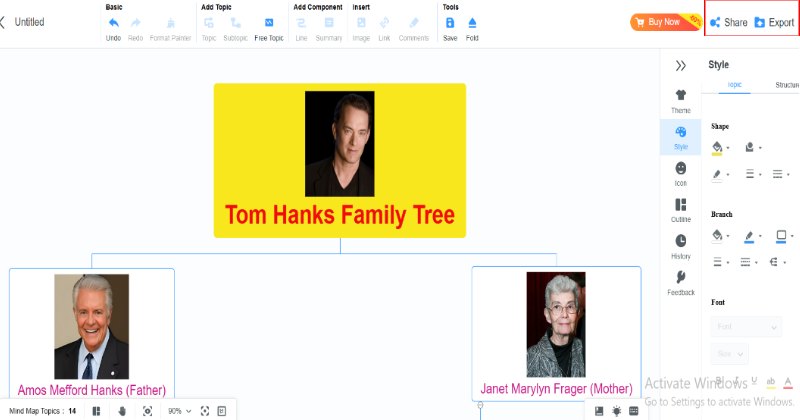Add a new Topic
Image resolution: width=800 pixels, height=420 pixels.
tap(209, 23)
